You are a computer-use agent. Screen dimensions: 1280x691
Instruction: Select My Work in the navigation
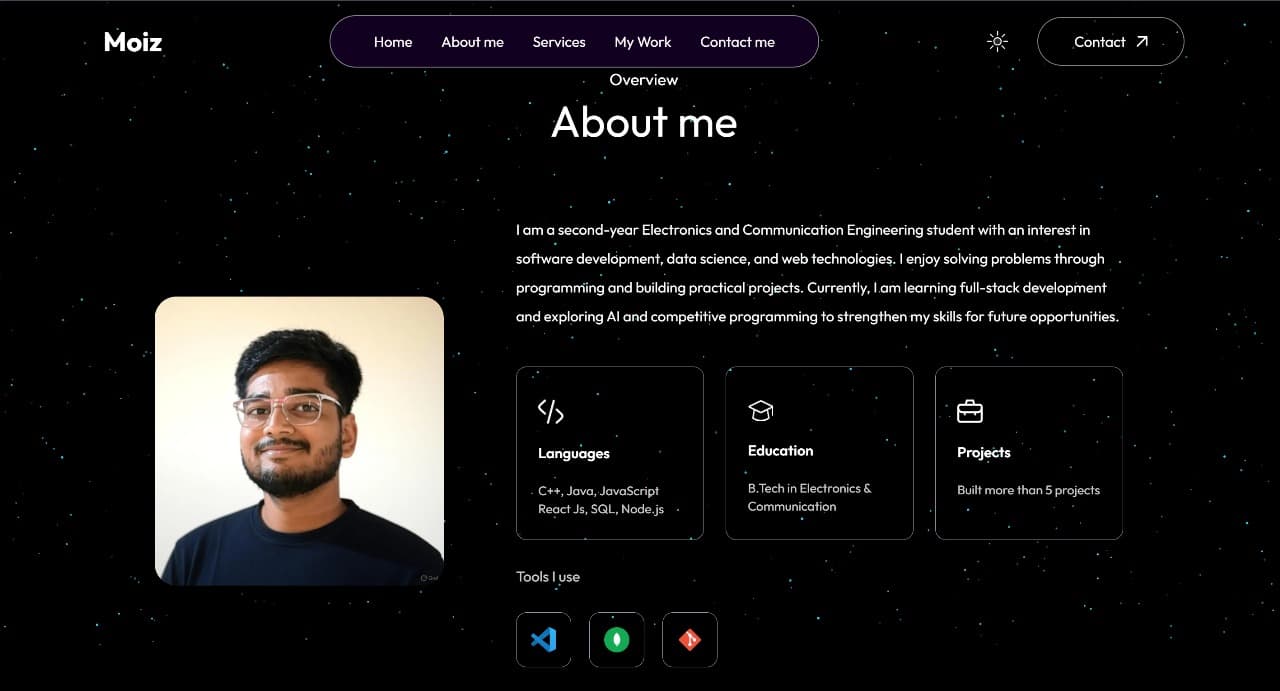click(642, 42)
